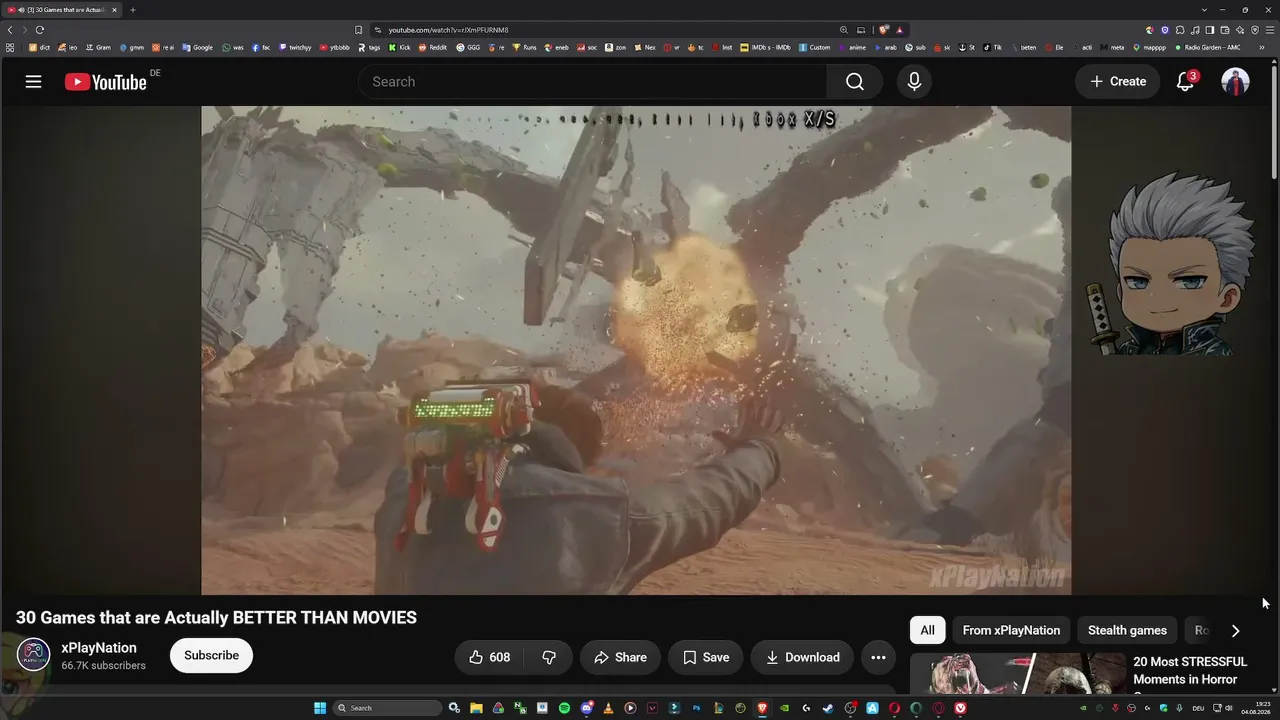Open the YouTube guide hamburger menu
Image resolution: width=1280 pixels, height=720 pixels.
(33, 82)
